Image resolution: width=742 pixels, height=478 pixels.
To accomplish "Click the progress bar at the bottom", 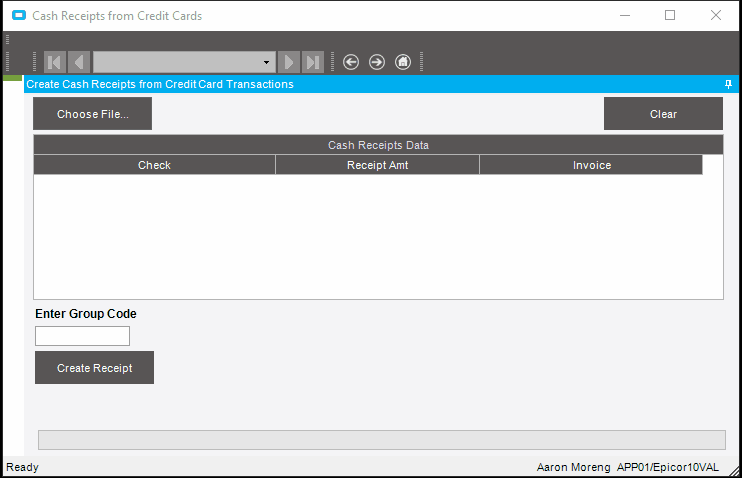I will pos(381,440).
